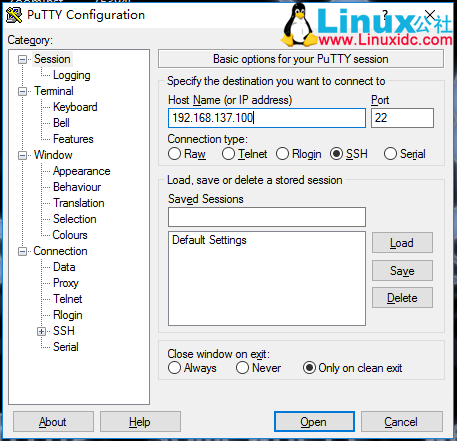The image size is (457, 441).
Task: Open the Serial category in tree
Action: (x=66, y=347)
